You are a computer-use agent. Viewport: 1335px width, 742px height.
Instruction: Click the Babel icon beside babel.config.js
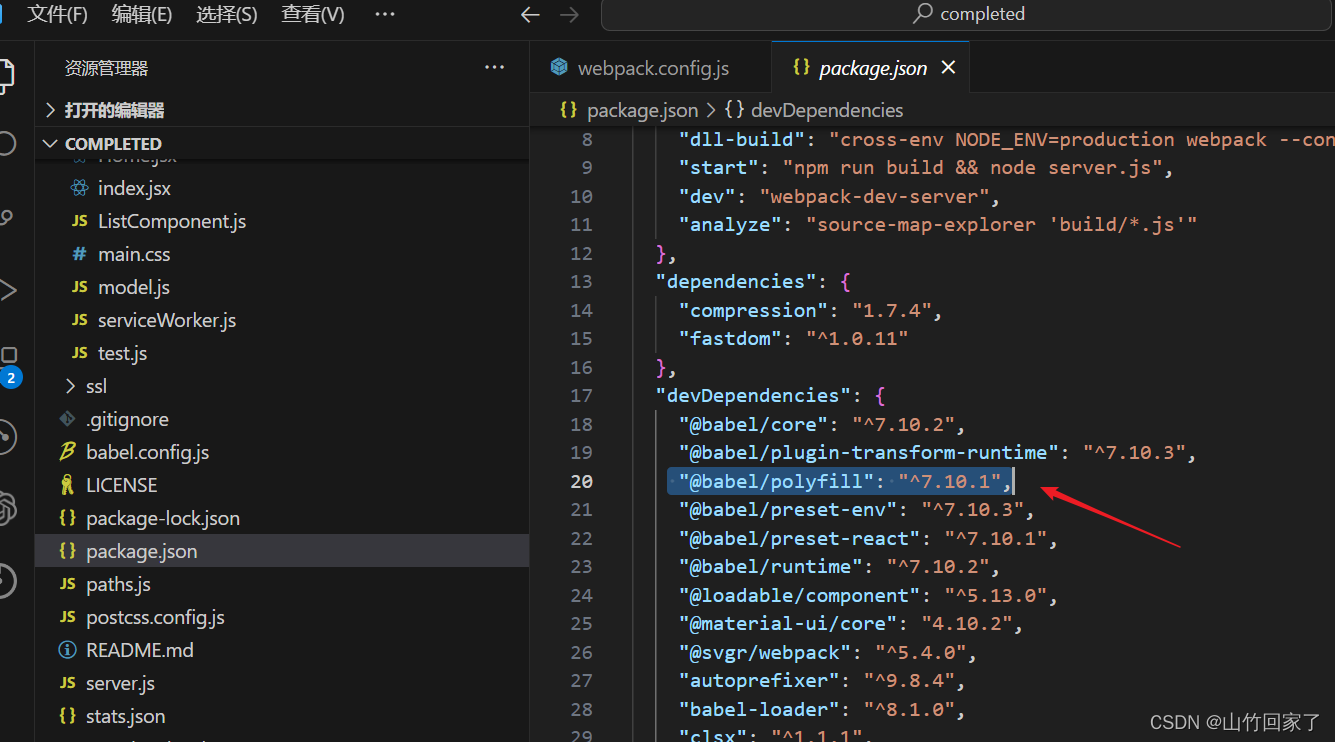pos(67,452)
